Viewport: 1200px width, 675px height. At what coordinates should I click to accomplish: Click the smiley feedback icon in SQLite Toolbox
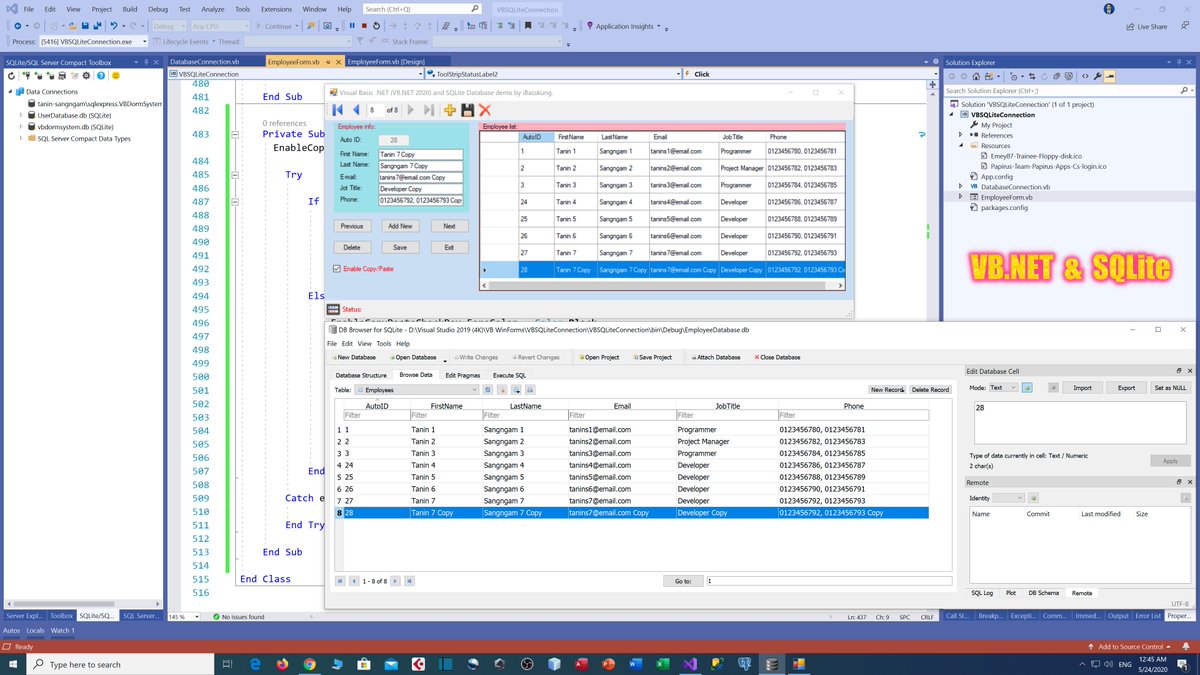point(116,75)
